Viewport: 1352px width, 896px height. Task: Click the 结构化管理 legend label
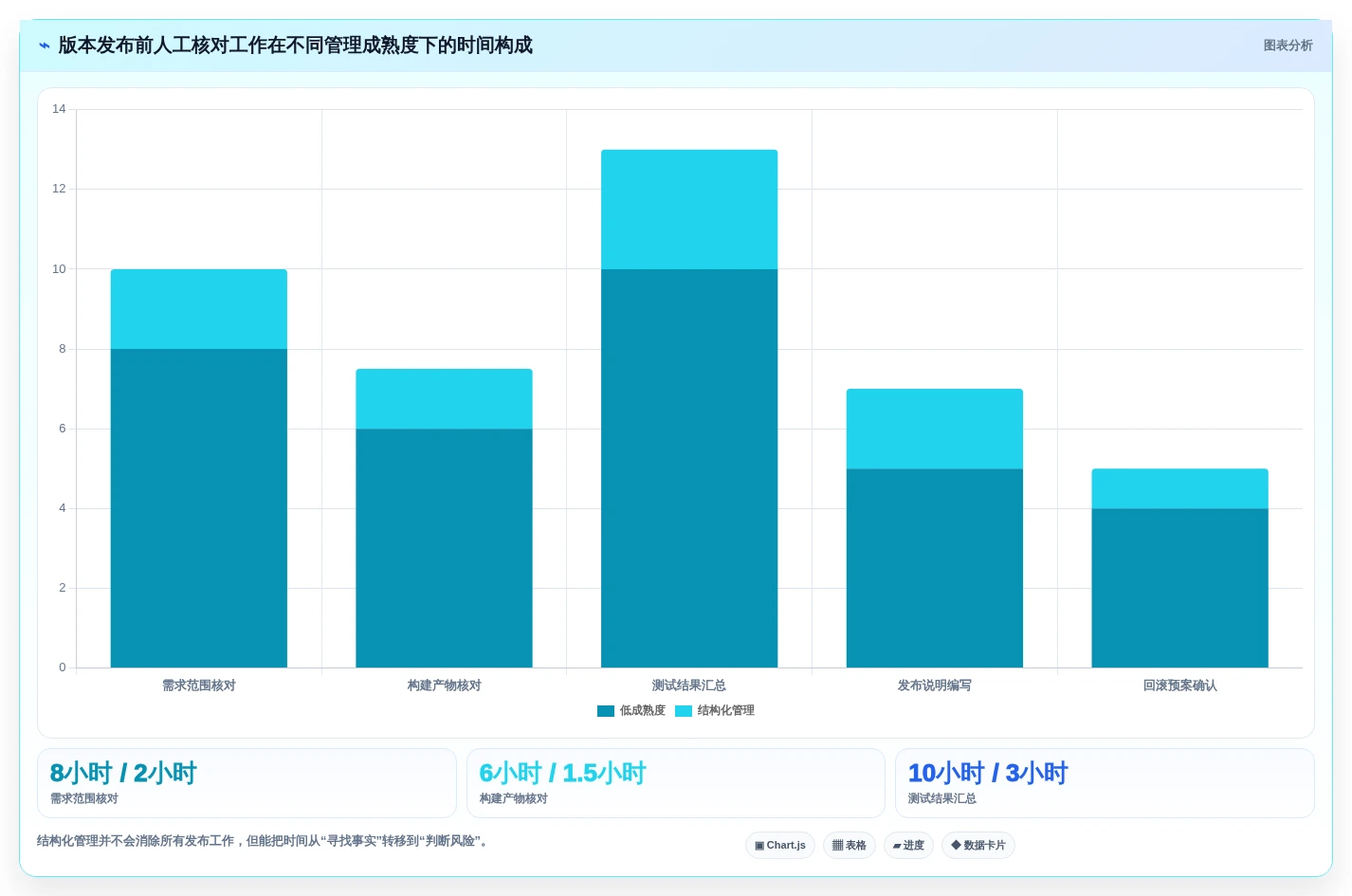point(726,711)
